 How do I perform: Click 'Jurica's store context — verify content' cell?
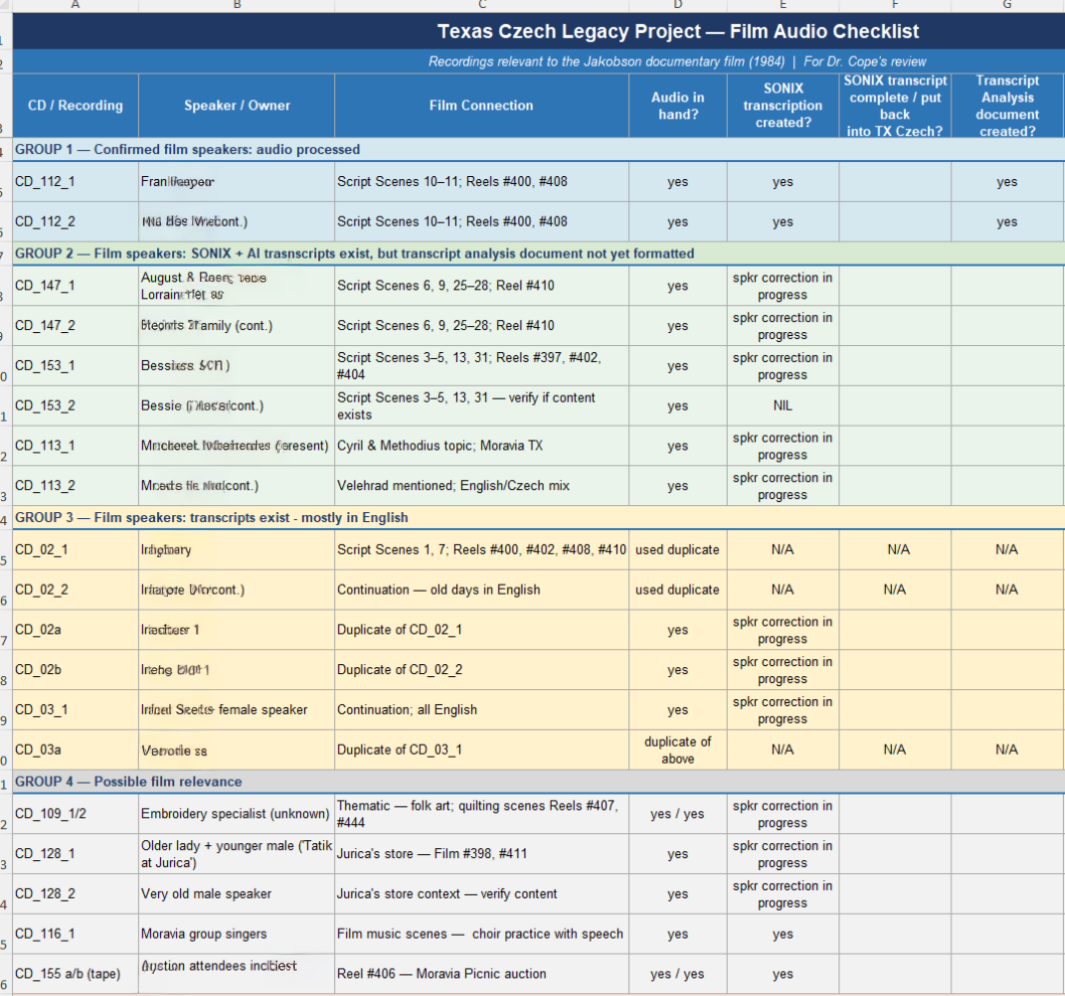(482, 894)
